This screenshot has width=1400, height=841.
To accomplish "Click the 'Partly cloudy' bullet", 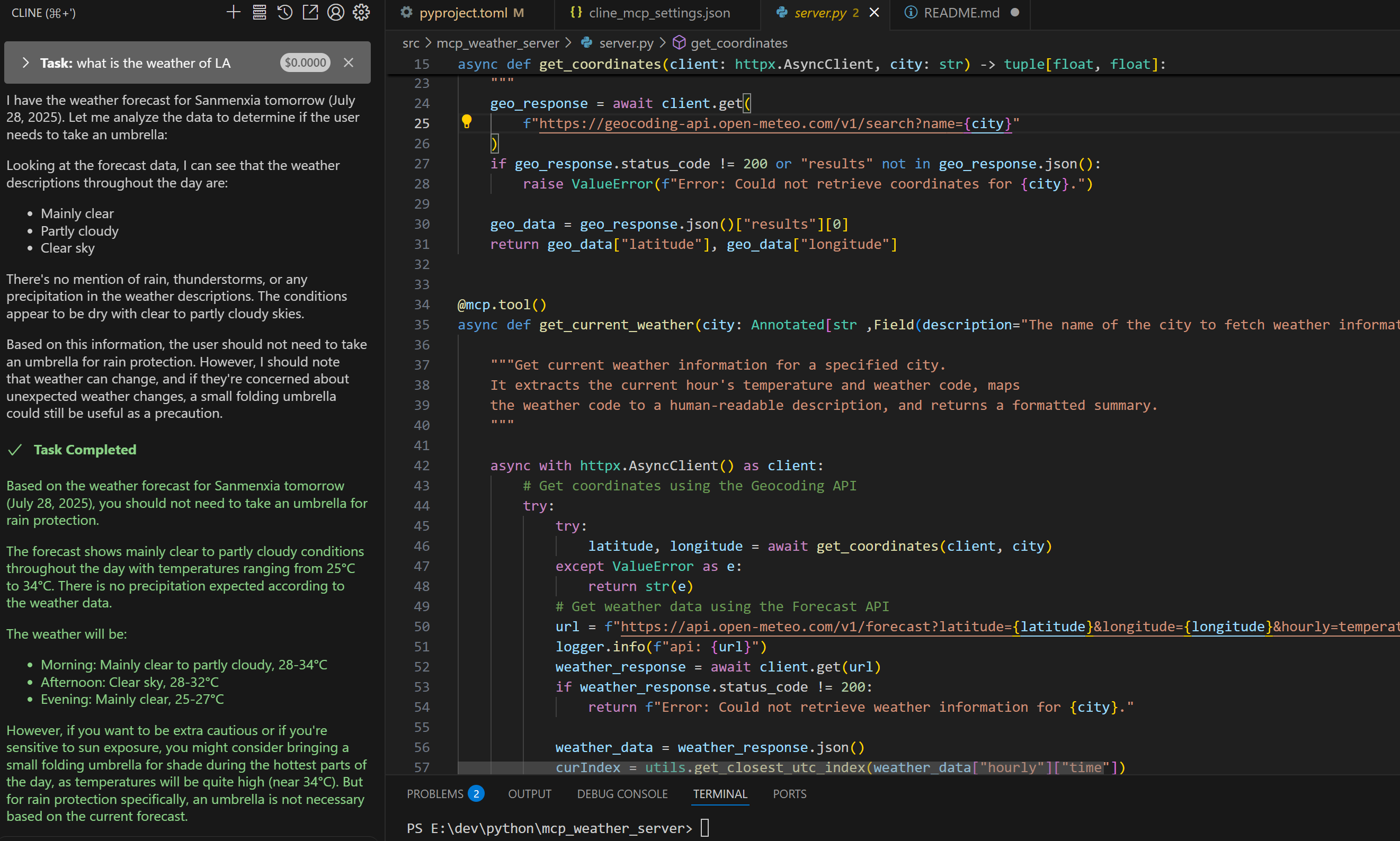I will point(79,231).
